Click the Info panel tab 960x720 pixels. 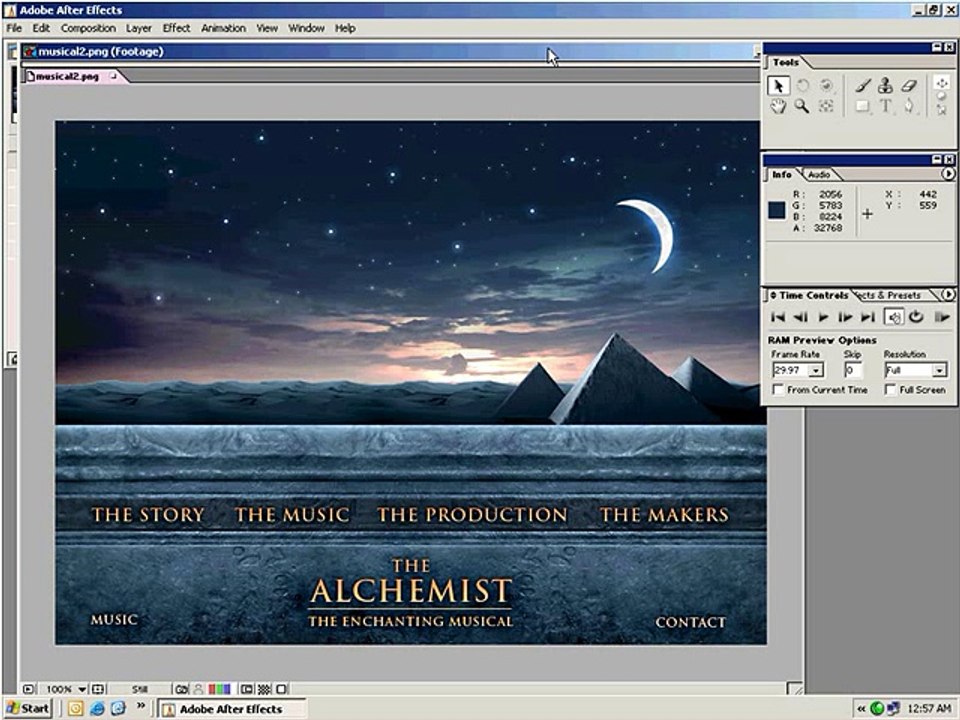(782, 174)
